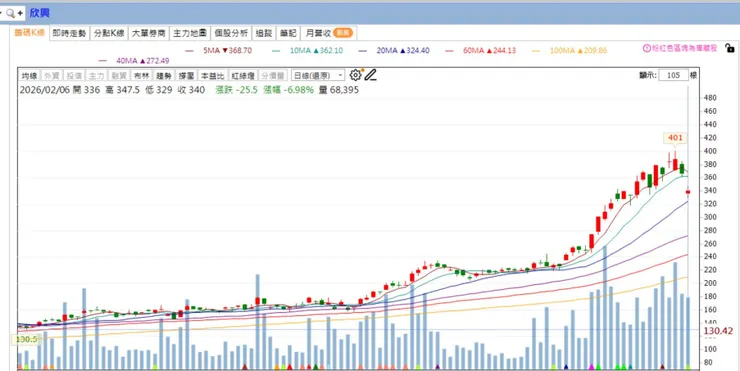Image resolution: width=740 pixels, height=371 pixels.
Task: Click the pink 庫藏股 notice text
Action: pos(684,48)
